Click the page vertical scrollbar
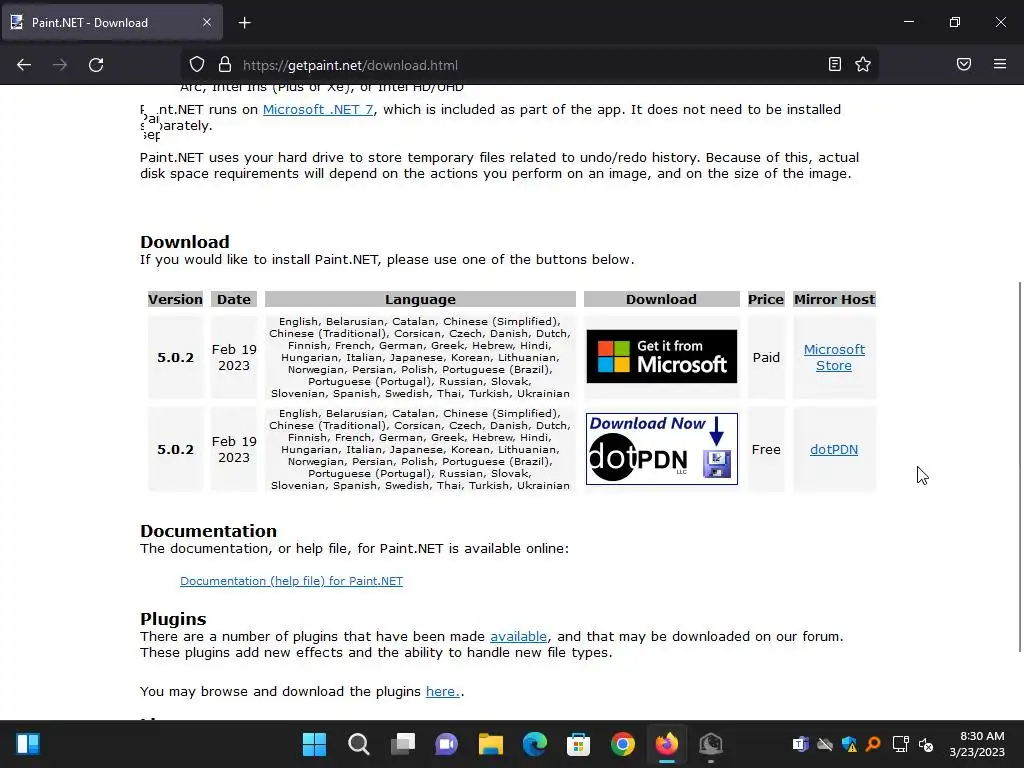1024x768 pixels. [x=1019, y=466]
